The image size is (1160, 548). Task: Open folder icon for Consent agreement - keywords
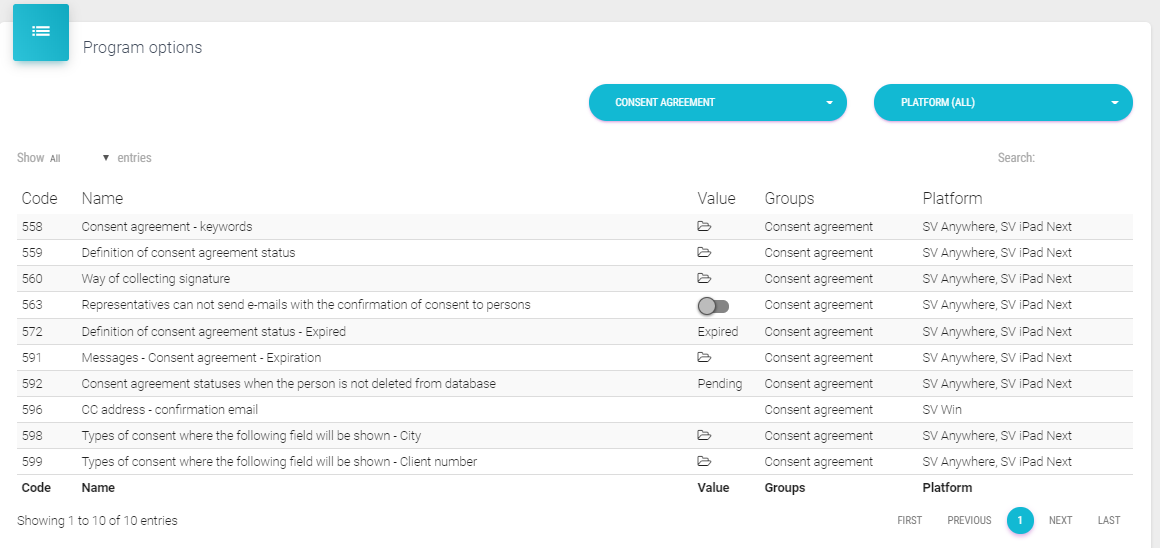click(x=704, y=227)
